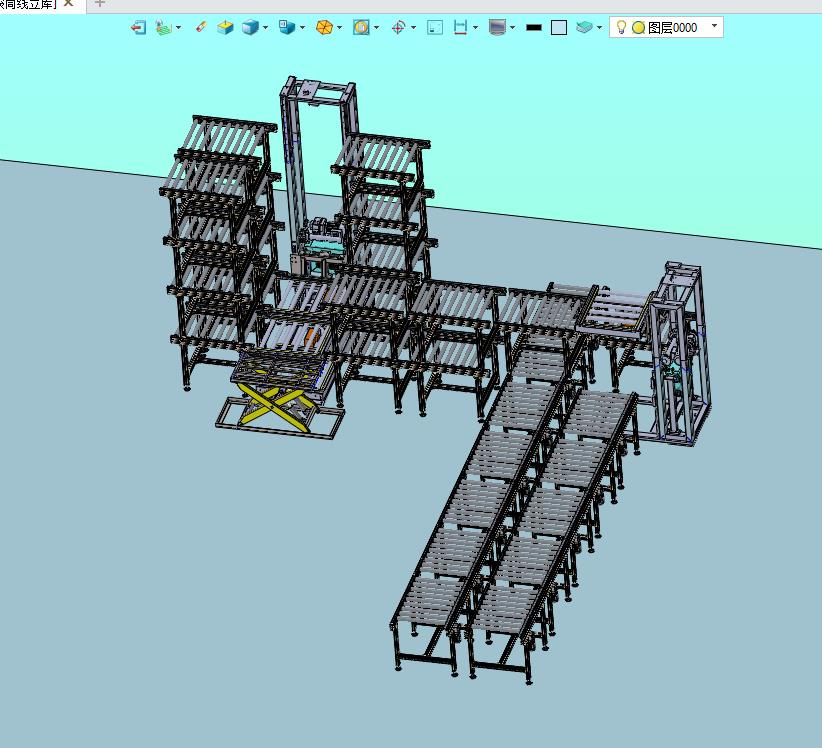The image size is (822, 748).
Task: Expand dropdown next to layers stack icon
Action: (x=599, y=27)
